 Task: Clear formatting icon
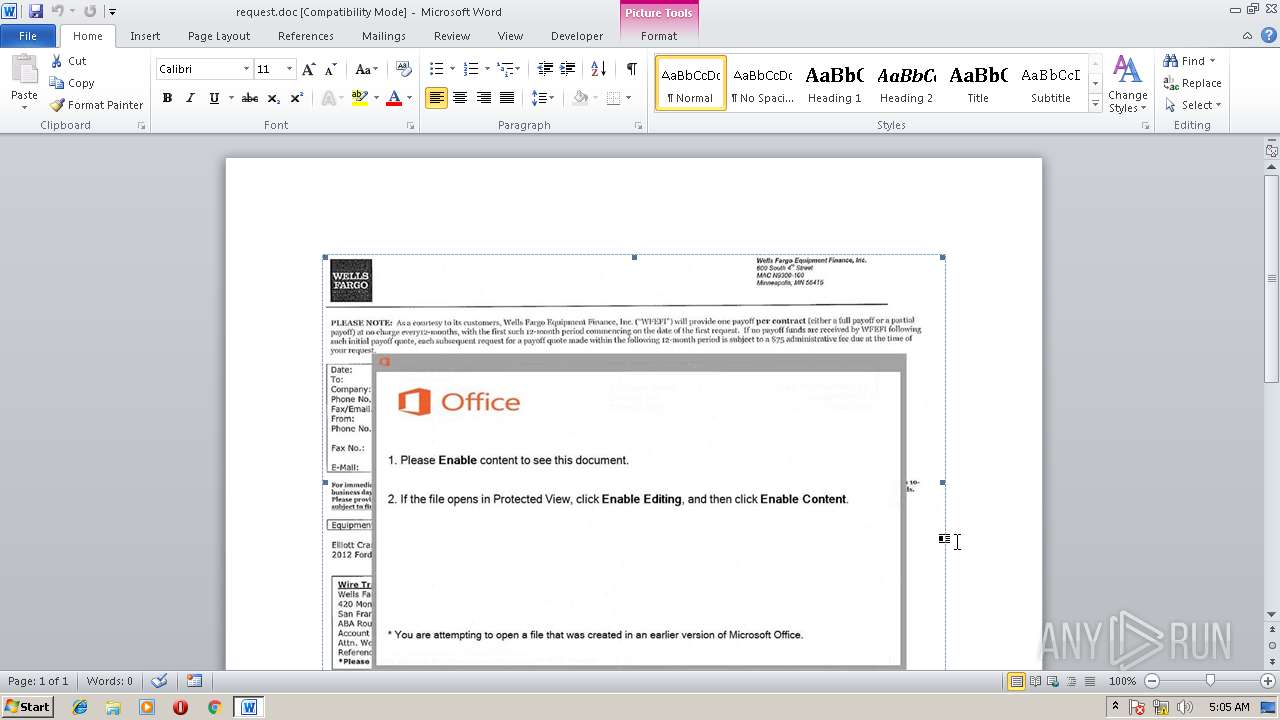point(403,69)
